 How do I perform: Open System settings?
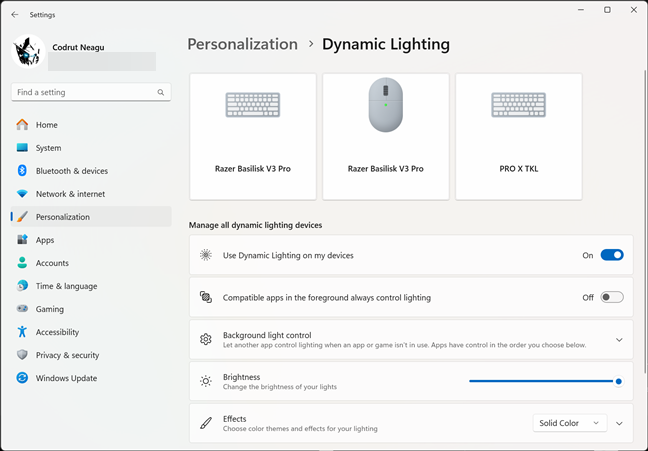91,148
